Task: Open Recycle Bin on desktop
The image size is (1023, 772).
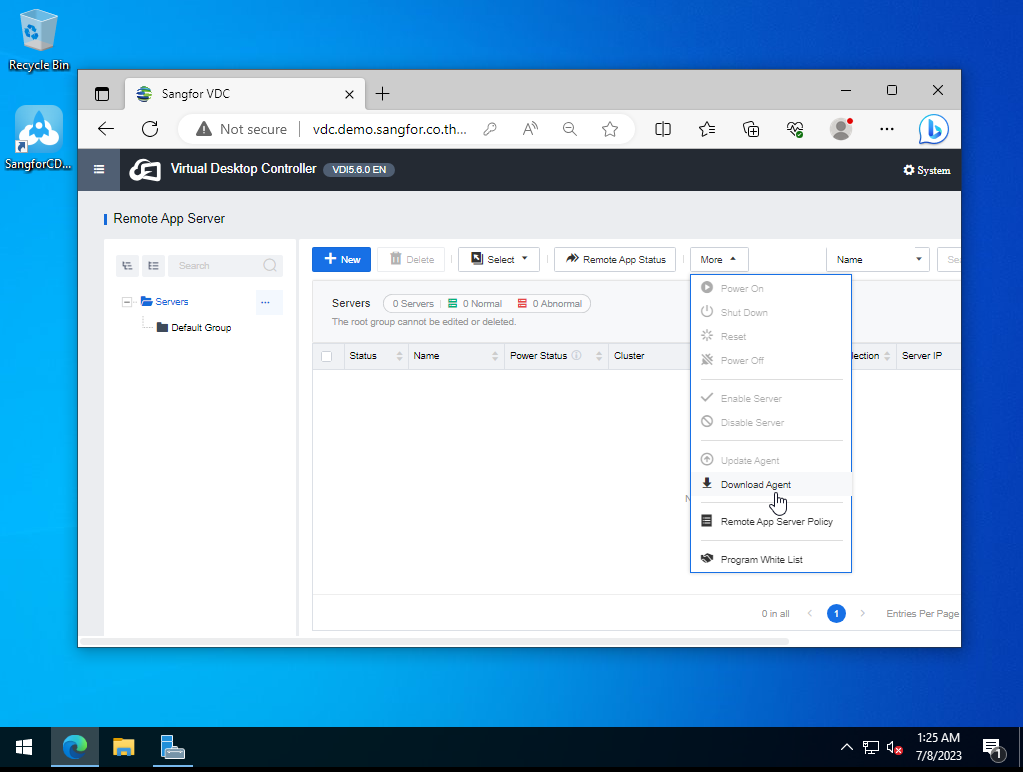Action: click(x=38, y=40)
